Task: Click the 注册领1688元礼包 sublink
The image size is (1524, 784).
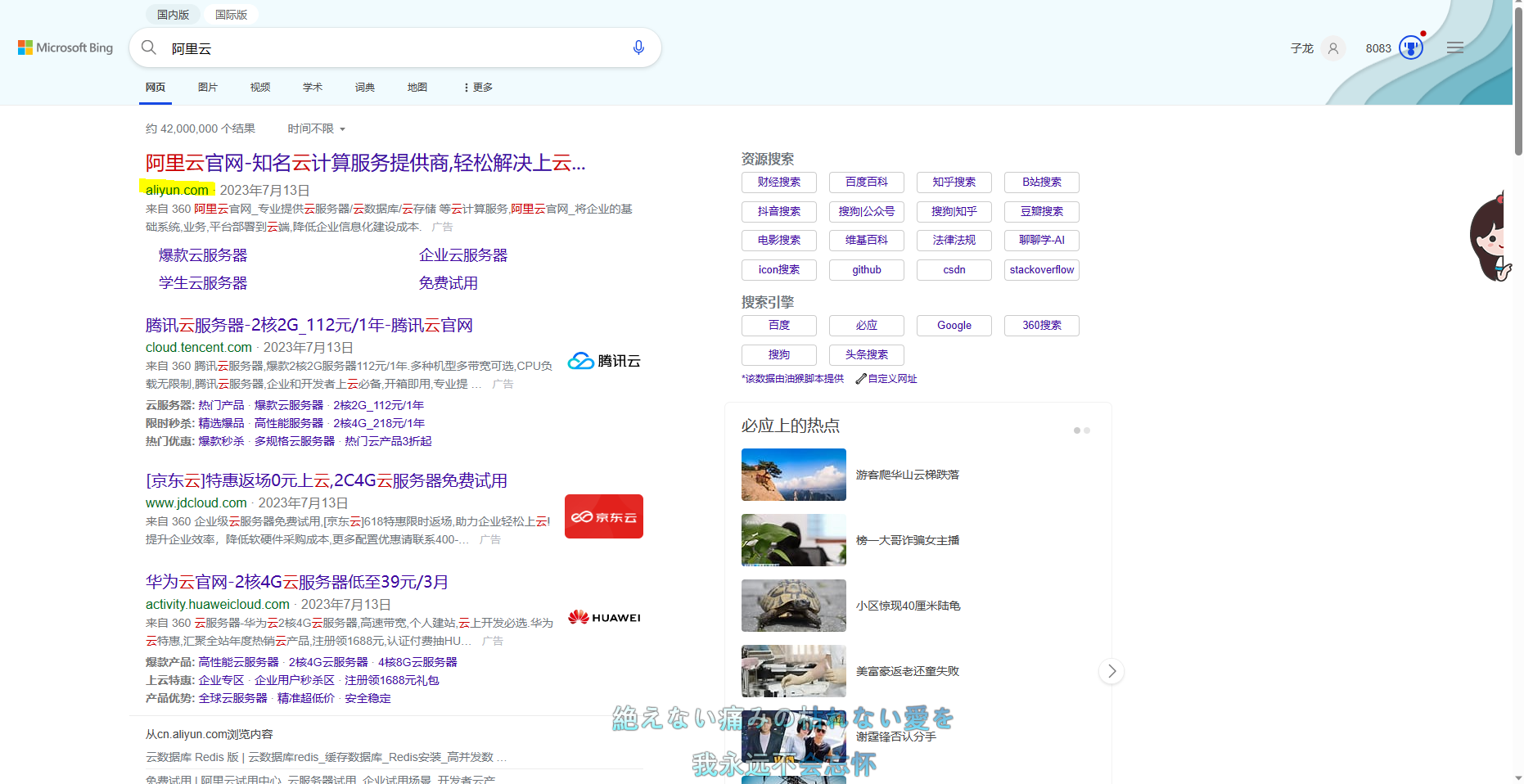Action: pyautogui.click(x=392, y=680)
